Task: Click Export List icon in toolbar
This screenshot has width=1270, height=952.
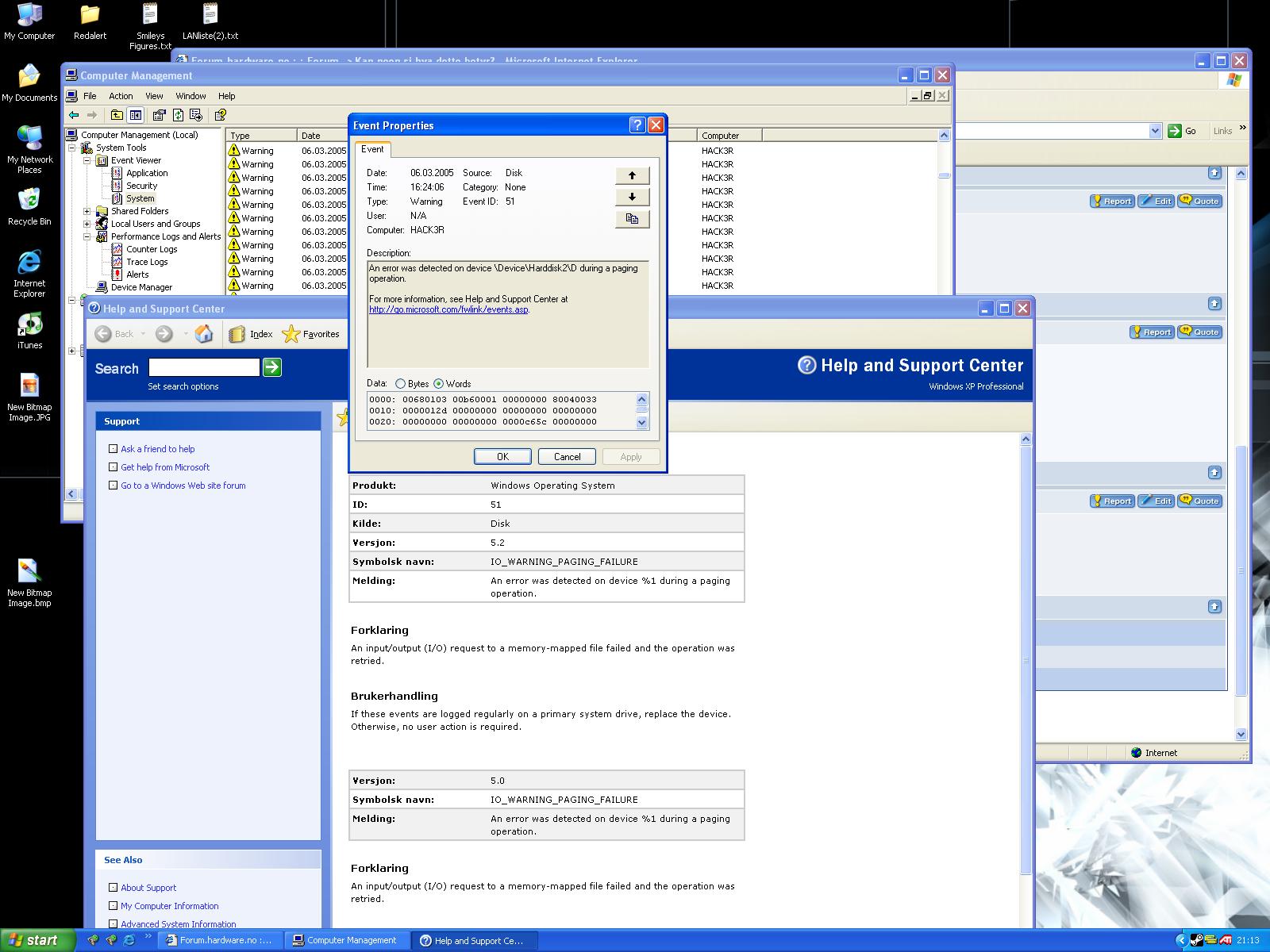Action: click(196, 115)
